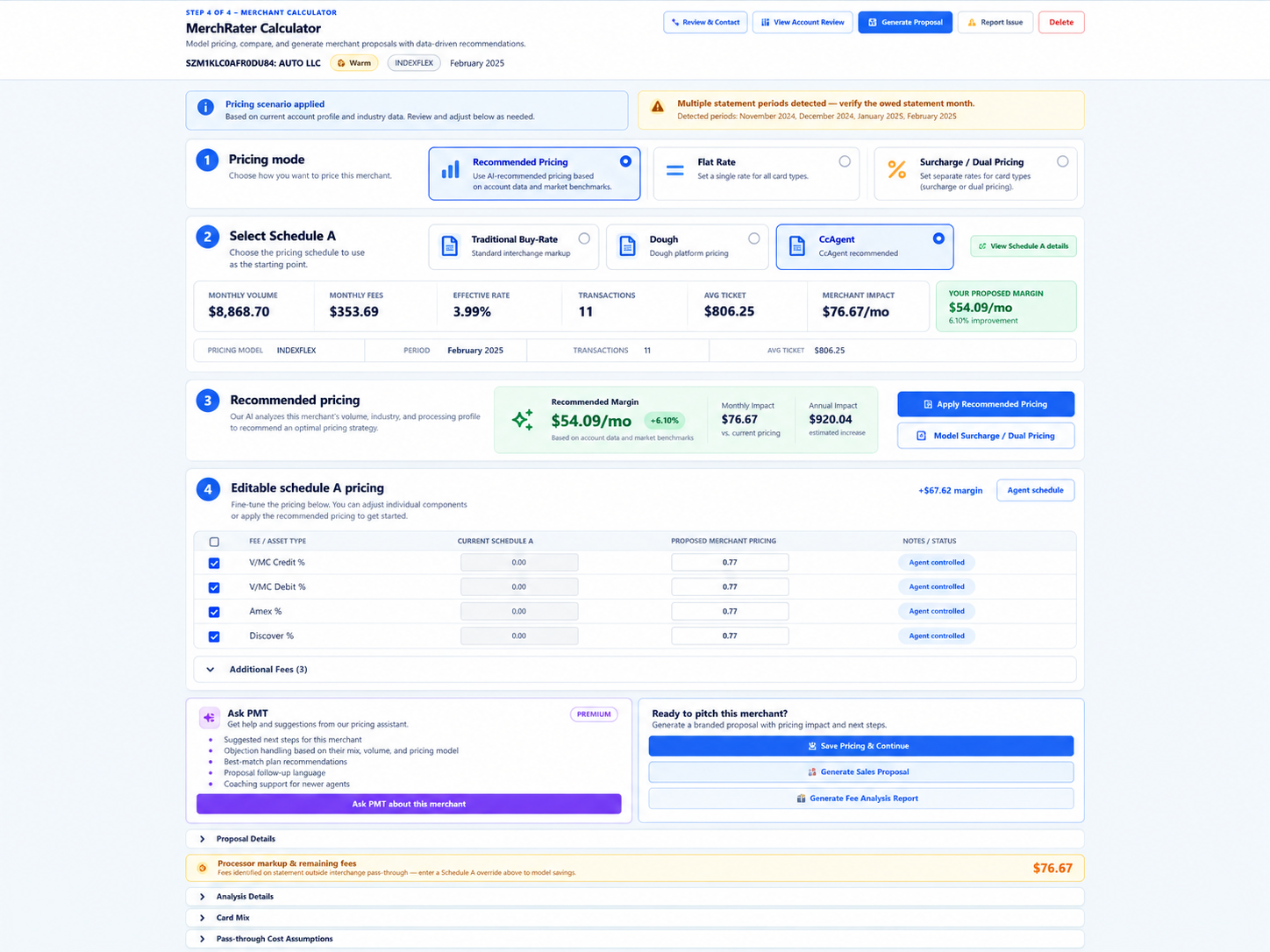The image size is (1270, 952).
Task: Click the equals icon for Flat Rate
Action: pyautogui.click(x=674, y=171)
